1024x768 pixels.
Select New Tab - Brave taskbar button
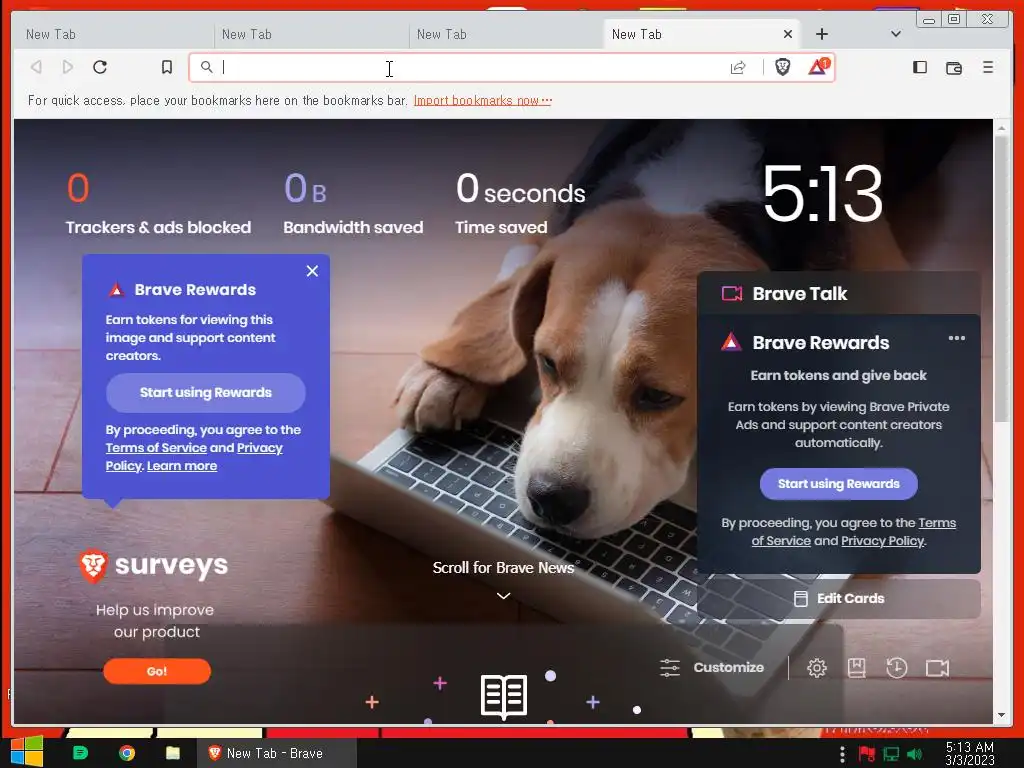277,753
